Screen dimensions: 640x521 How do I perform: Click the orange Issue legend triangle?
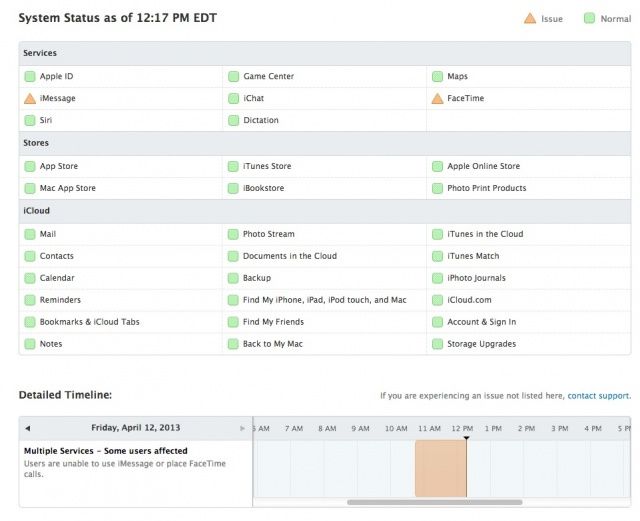[530, 18]
